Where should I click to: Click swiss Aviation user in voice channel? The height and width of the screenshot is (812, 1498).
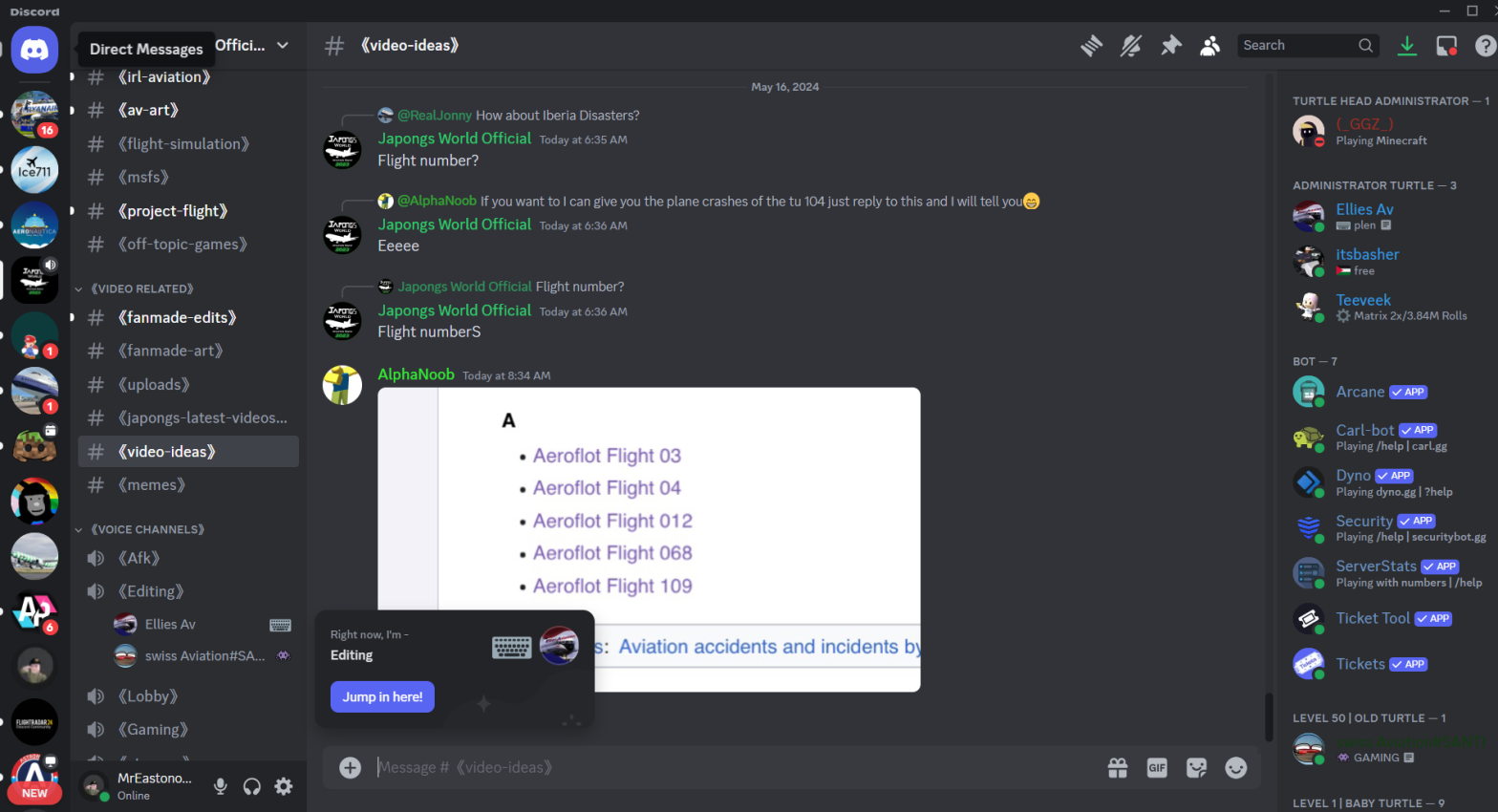(x=203, y=656)
